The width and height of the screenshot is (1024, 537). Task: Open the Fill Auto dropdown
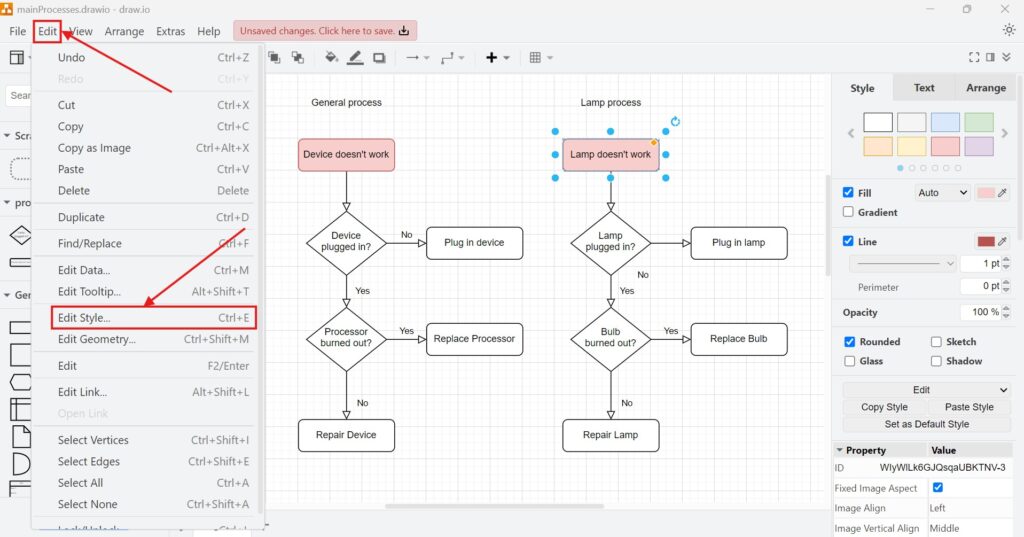pyautogui.click(x=942, y=193)
